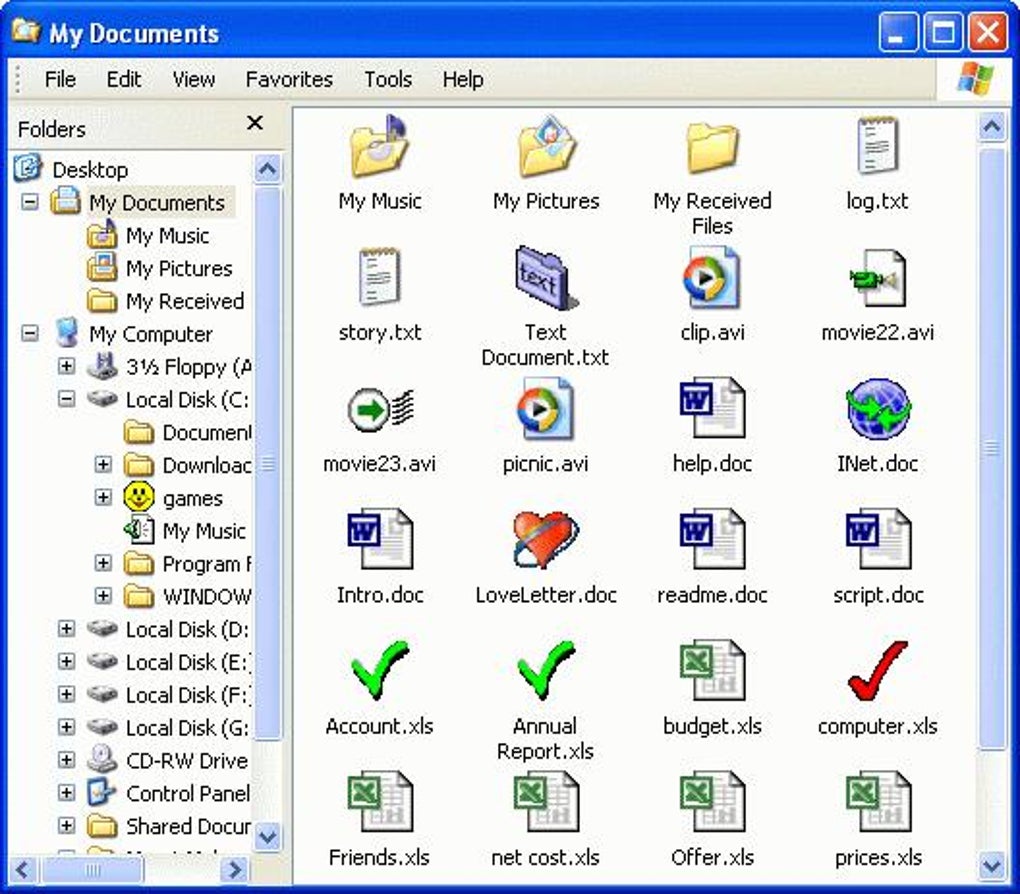Select My Pictures in the folder tree
This screenshot has width=1020, height=894.
[x=178, y=268]
